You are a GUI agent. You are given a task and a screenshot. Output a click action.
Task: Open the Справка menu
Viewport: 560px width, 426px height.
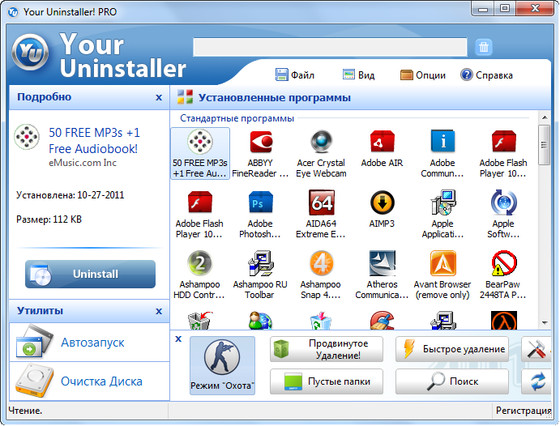click(x=486, y=75)
